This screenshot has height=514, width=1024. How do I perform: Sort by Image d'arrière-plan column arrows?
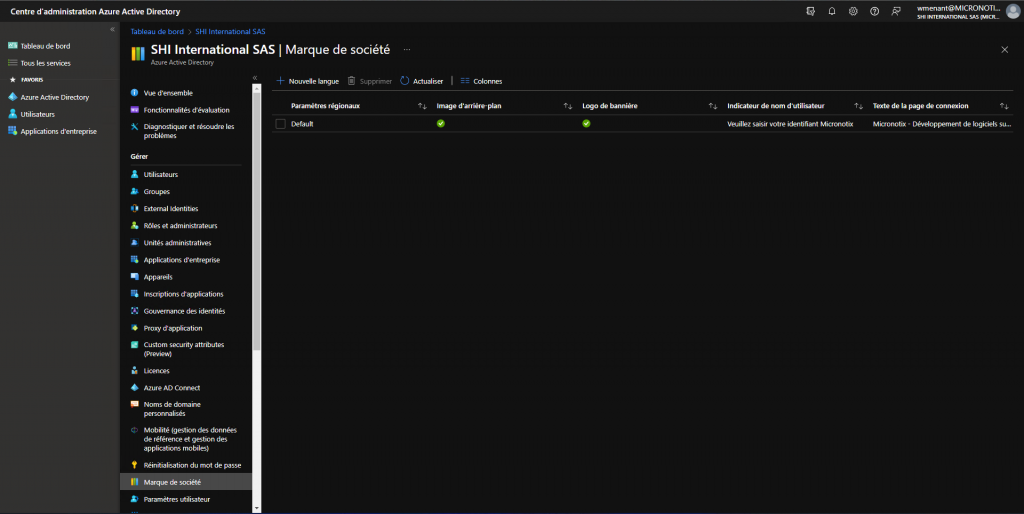tap(568, 106)
